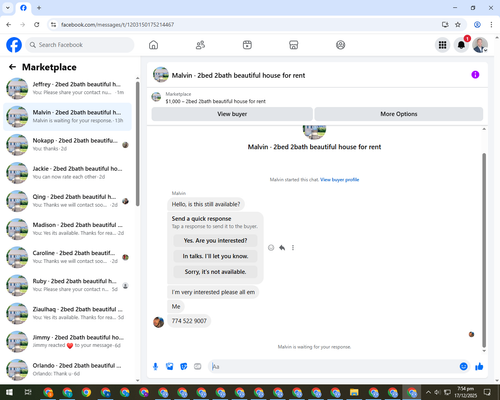Screen dimensions: 500x400
Task: Reply to the quick response message
Action: [x=282, y=248]
